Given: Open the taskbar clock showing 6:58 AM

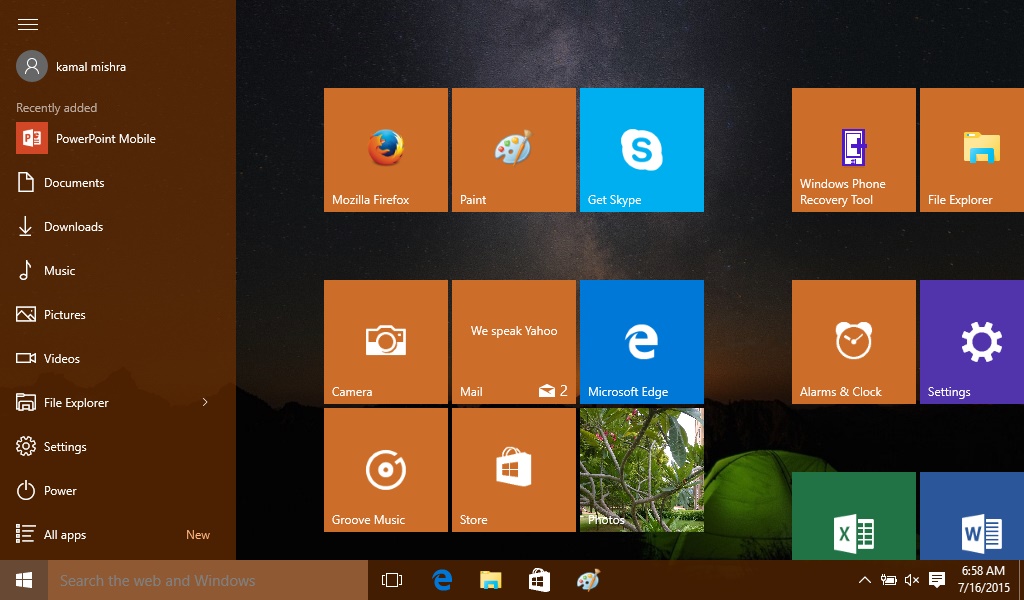Looking at the screenshot, I should [x=984, y=580].
